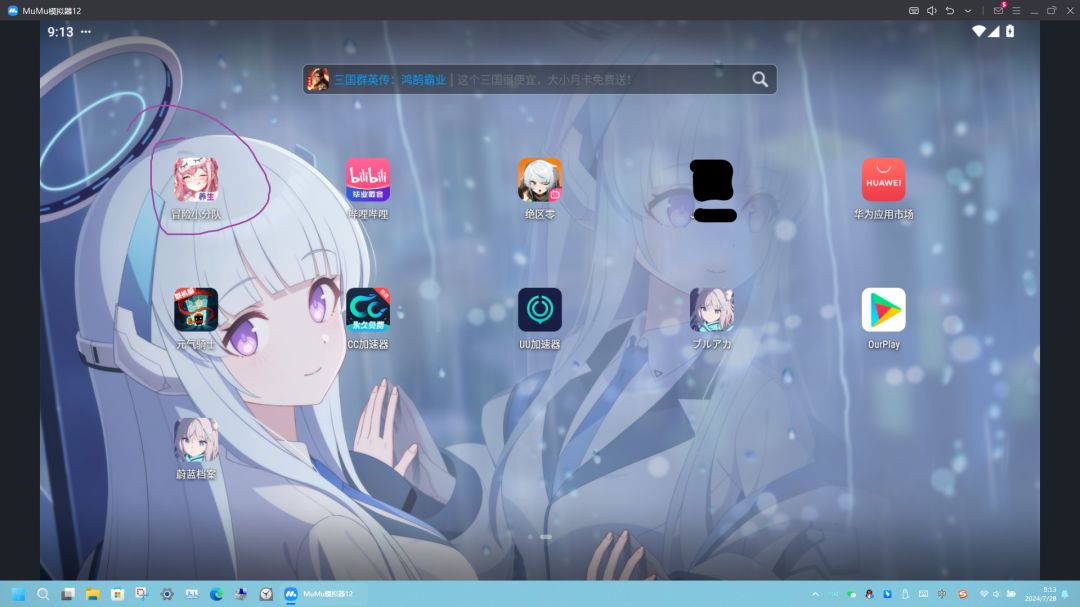
Task: Open the Windows notification bell
Action: [x=1066, y=594]
